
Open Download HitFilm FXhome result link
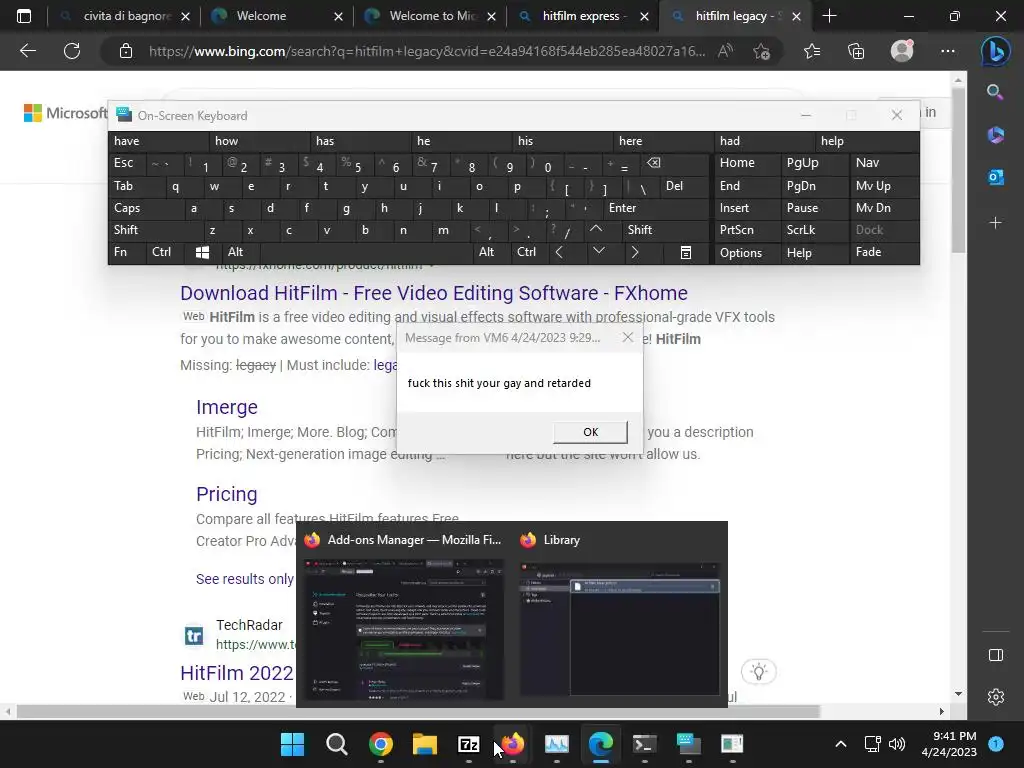pyautogui.click(x=434, y=293)
